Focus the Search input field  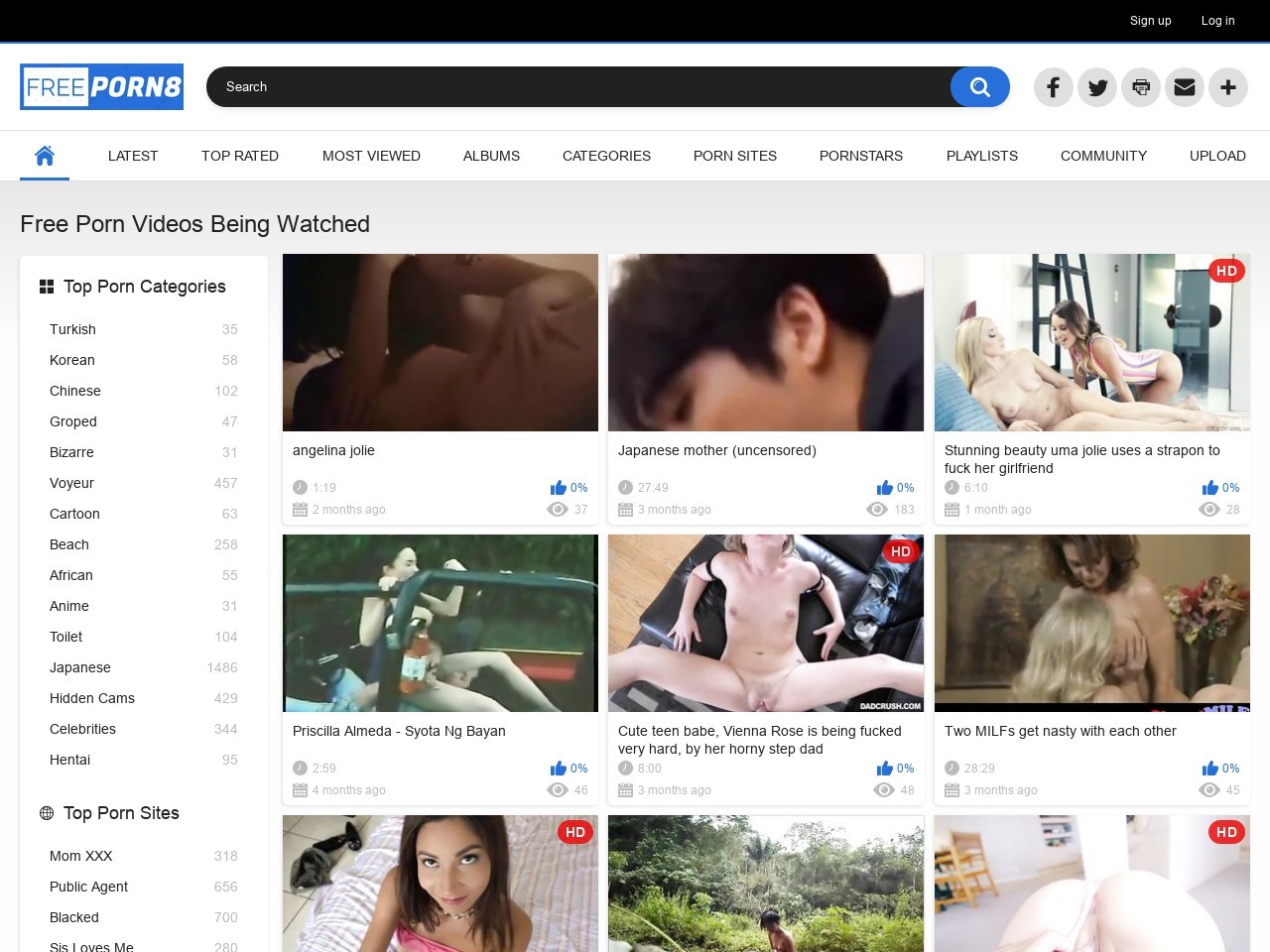(x=575, y=87)
